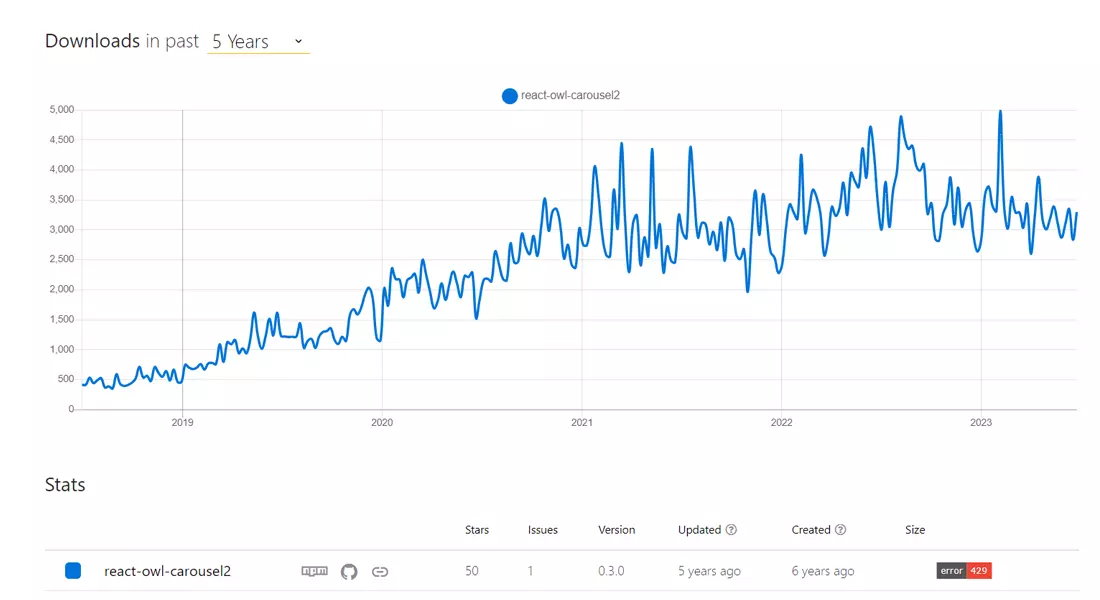Click the Stats section heading
1100x600 pixels.
click(x=65, y=485)
